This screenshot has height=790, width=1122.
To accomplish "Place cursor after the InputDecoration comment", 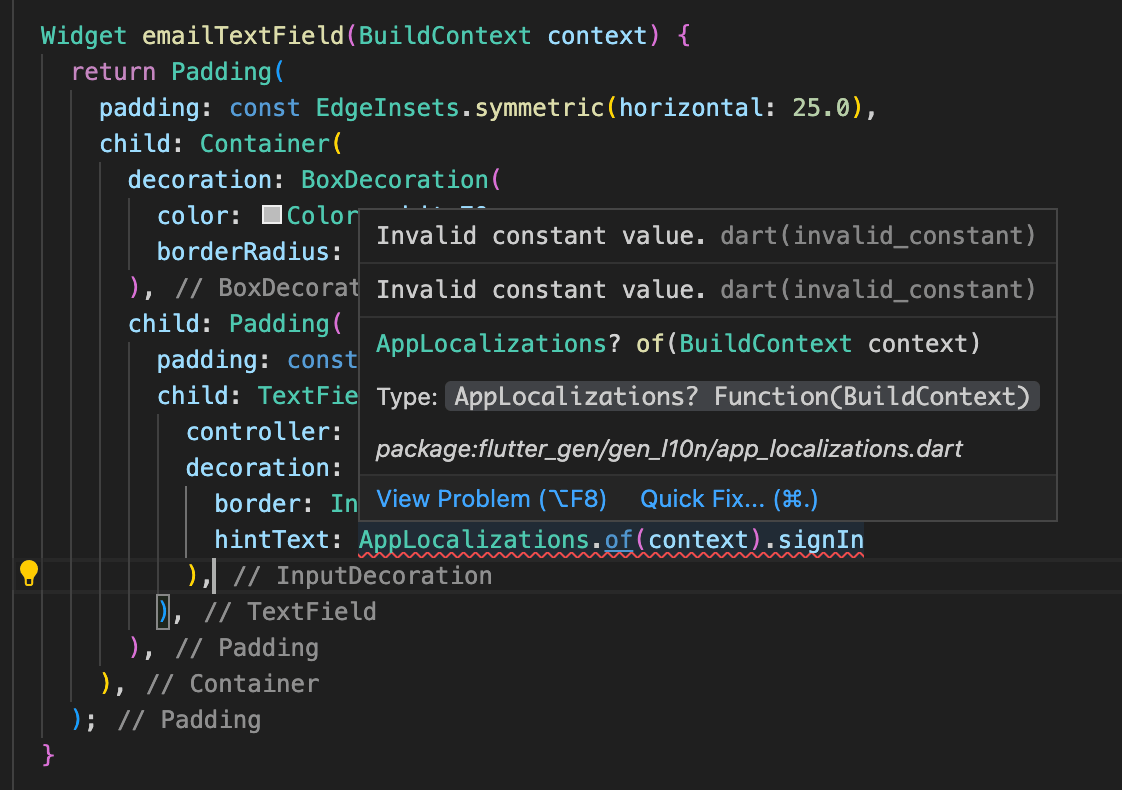I will (493, 576).
